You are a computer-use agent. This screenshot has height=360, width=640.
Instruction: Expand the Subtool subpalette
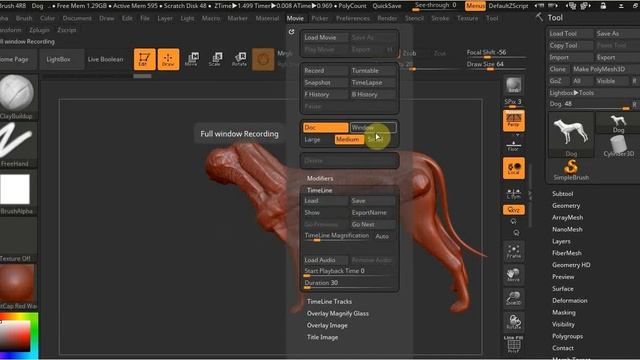coord(562,194)
